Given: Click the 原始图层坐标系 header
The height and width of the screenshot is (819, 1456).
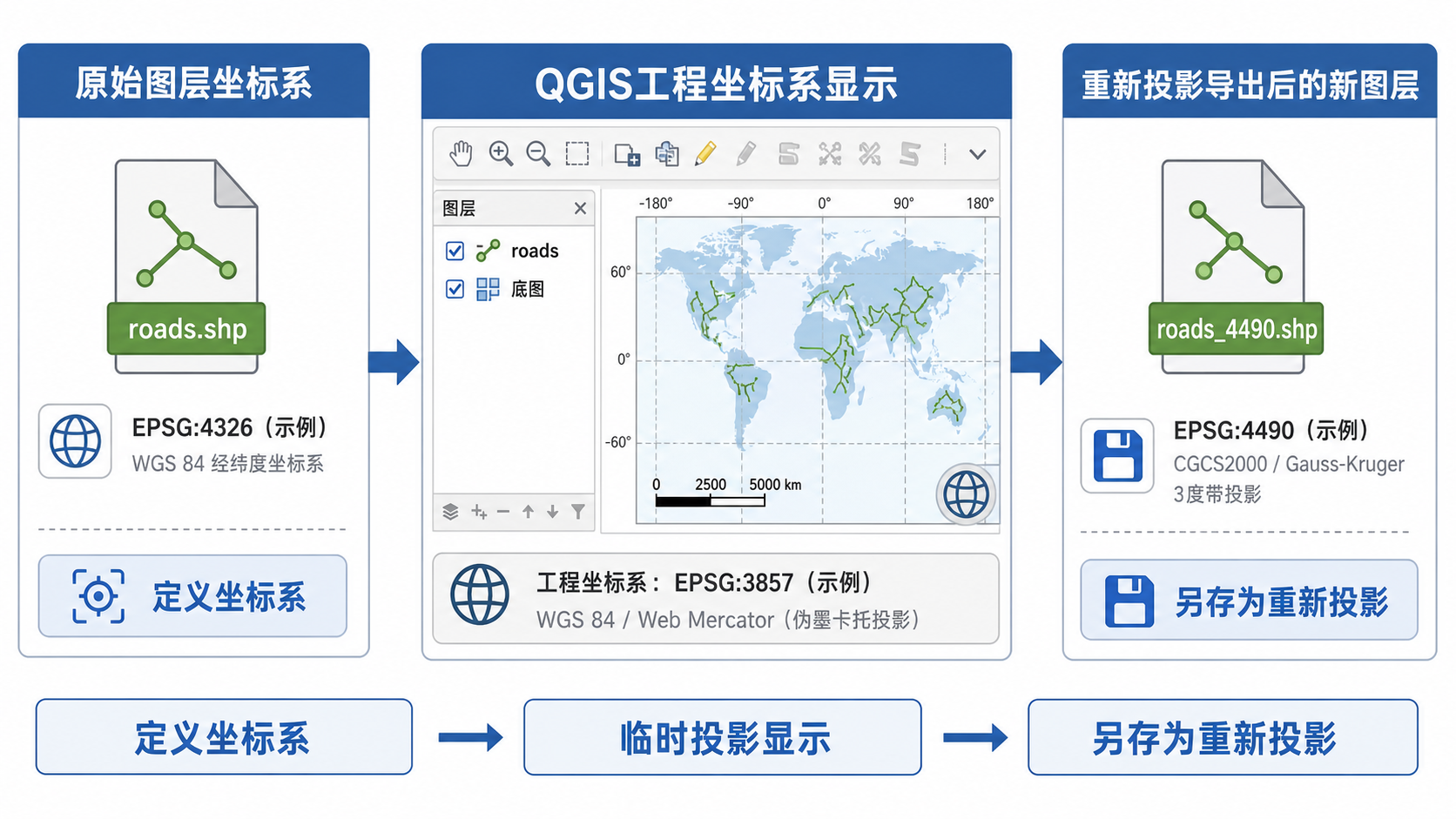Looking at the screenshot, I should [193, 82].
